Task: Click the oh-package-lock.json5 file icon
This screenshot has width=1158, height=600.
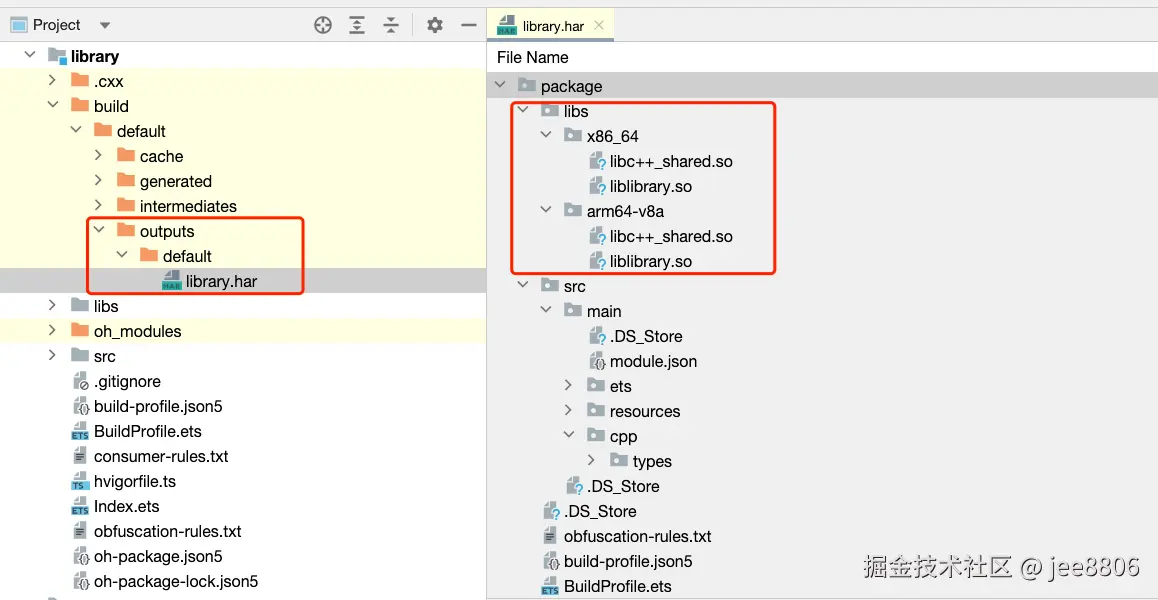Action: [80, 582]
